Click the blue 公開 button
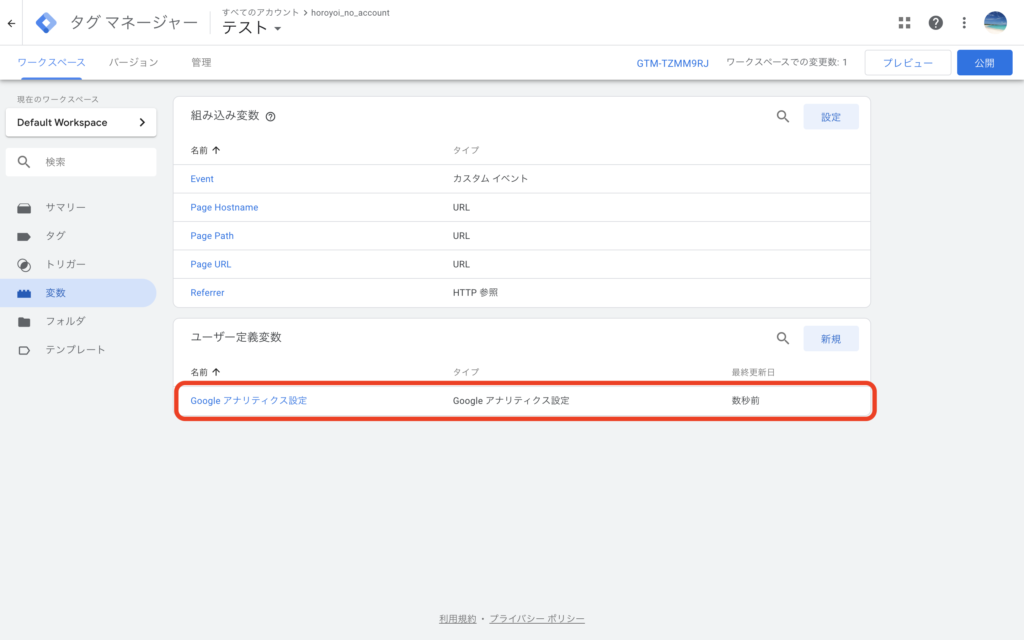The height and width of the screenshot is (640, 1024). 984,63
